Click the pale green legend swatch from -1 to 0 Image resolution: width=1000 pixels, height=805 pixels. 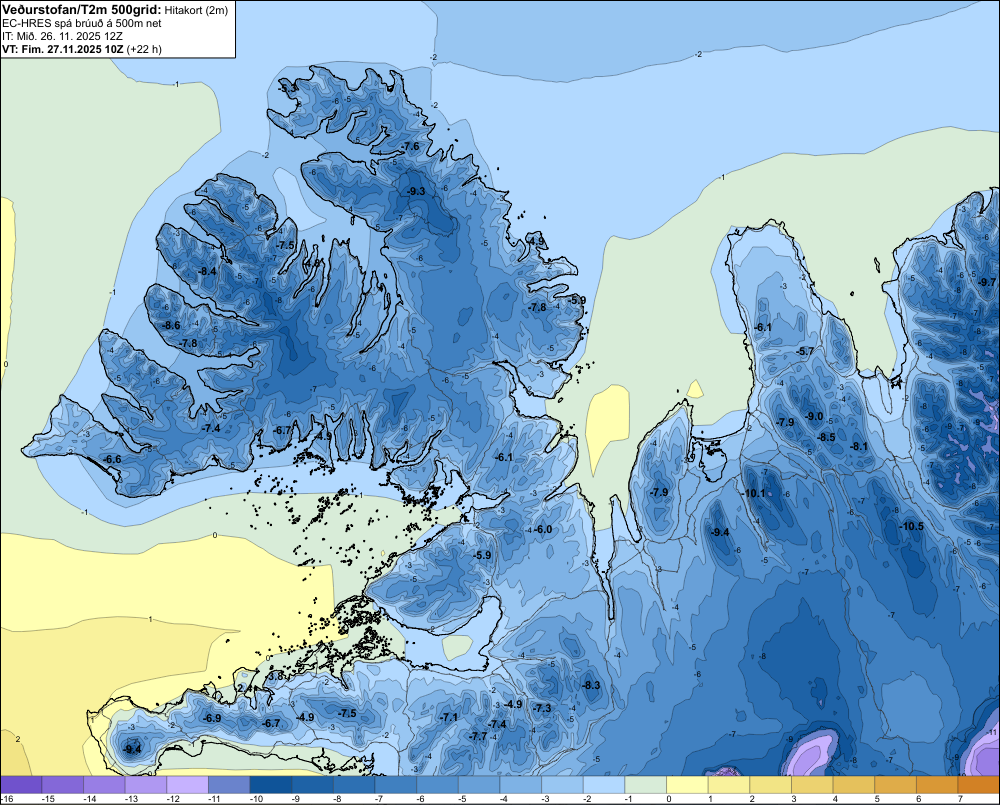click(x=645, y=785)
